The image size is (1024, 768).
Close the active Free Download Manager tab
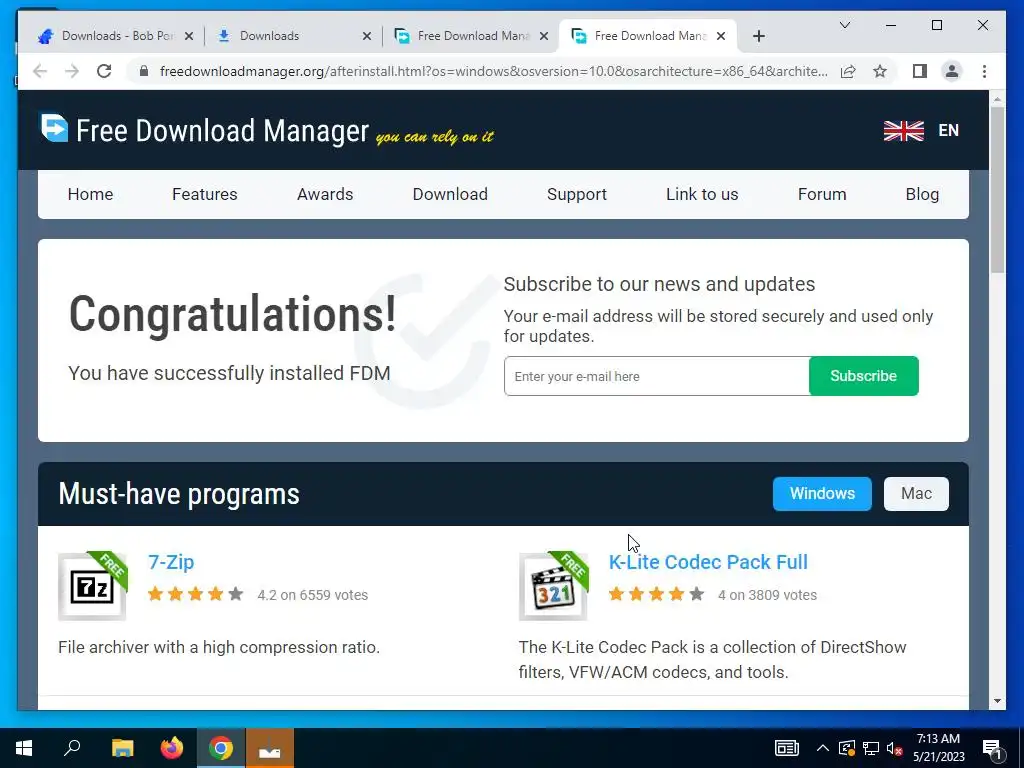click(721, 36)
